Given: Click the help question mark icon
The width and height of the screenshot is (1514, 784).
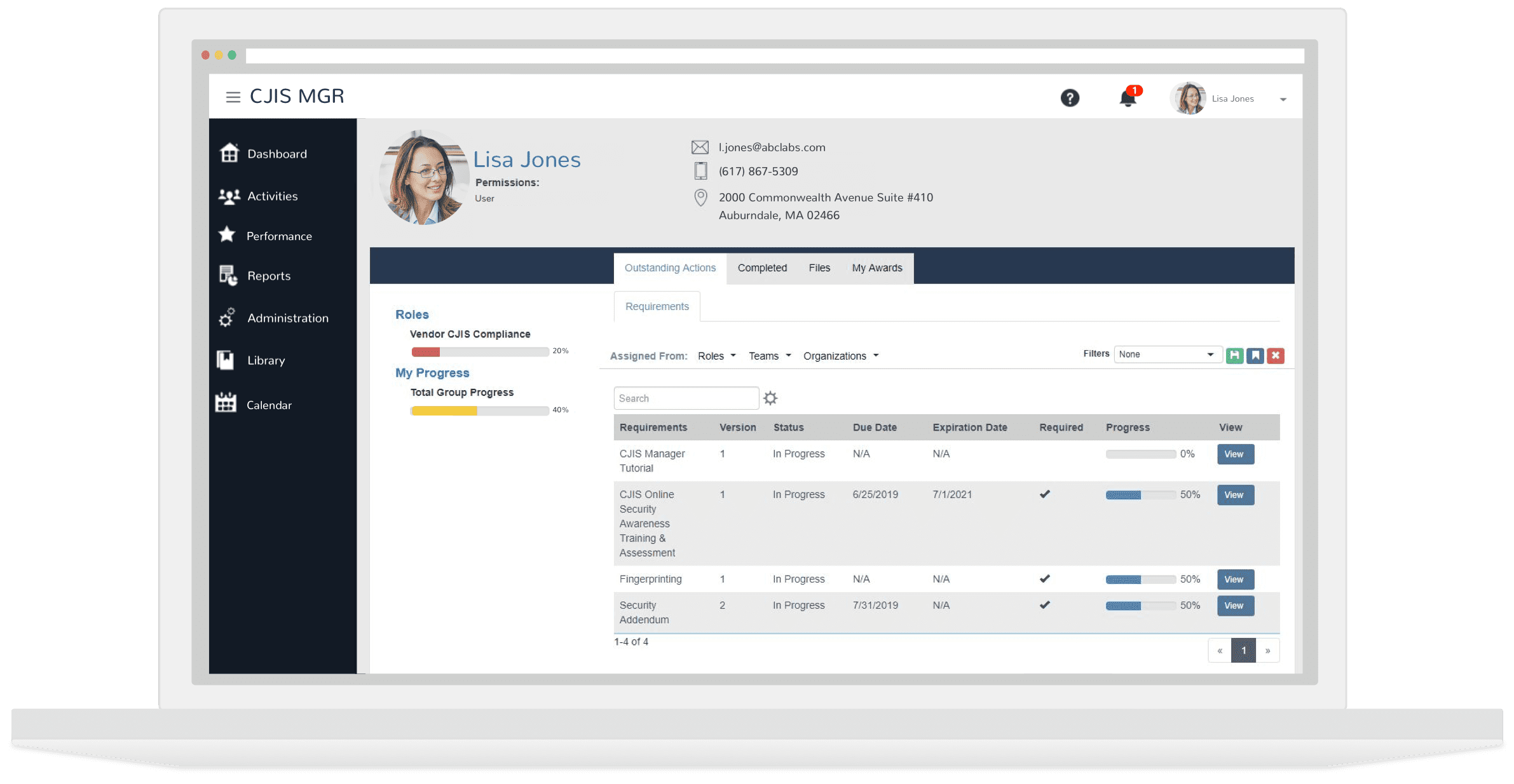Looking at the screenshot, I should pos(1070,98).
